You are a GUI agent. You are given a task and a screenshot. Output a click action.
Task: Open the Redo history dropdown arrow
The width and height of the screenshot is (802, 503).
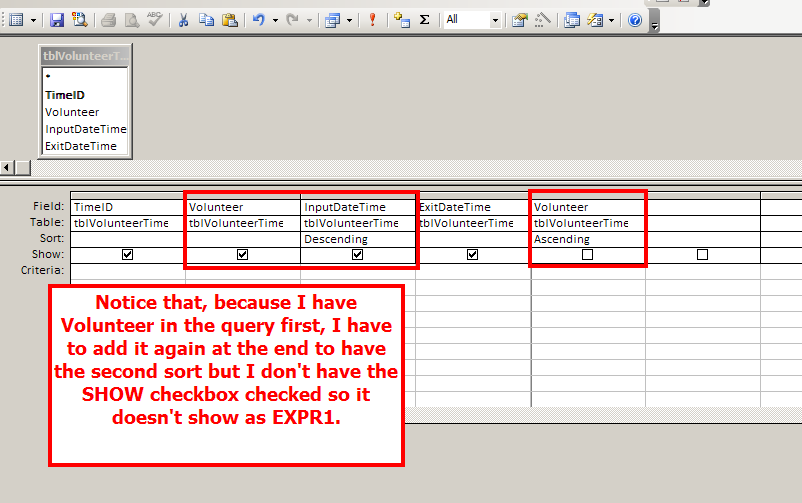click(309, 20)
